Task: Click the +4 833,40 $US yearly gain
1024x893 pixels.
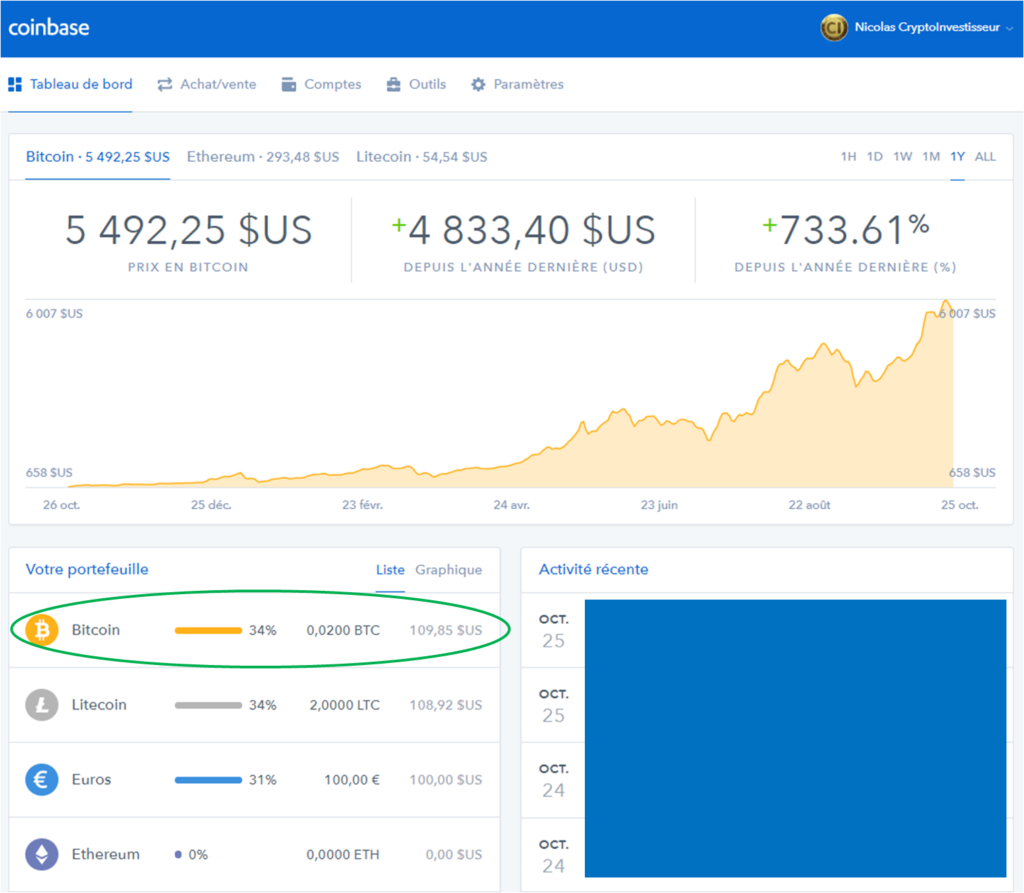Action: [524, 231]
